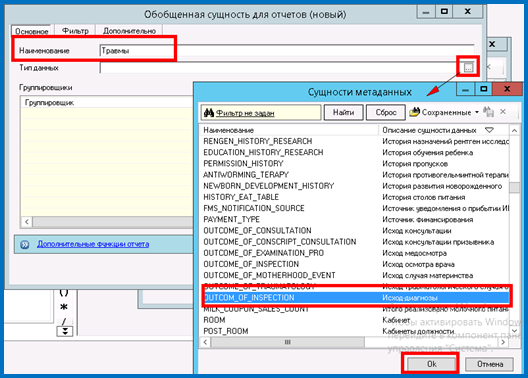The height and width of the screenshot is (378, 528).
Task: Click the Найти button
Action: (x=343, y=112)
